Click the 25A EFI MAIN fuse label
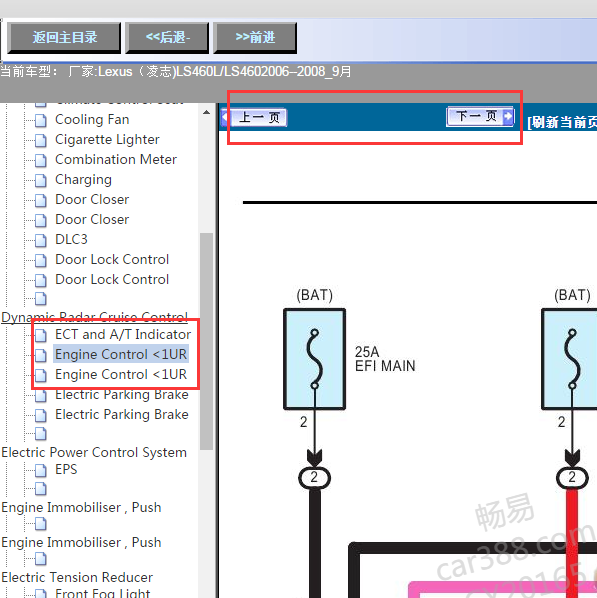The image size is (597, 598). (x=385, y=358)
